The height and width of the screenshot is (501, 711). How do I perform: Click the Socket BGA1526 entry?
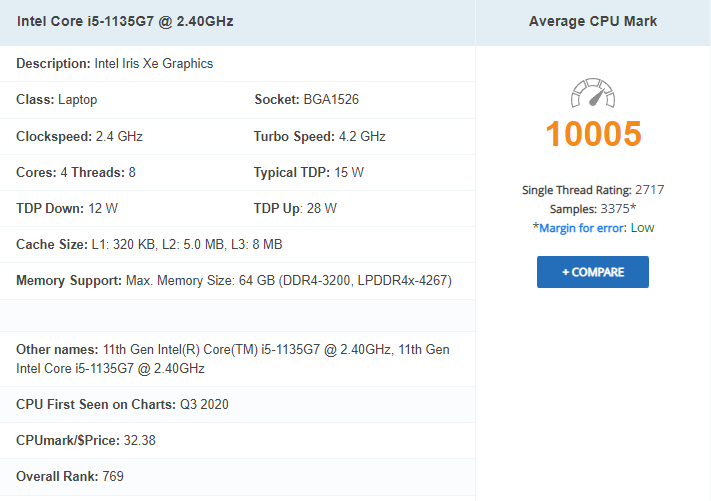tap(307, 99)
